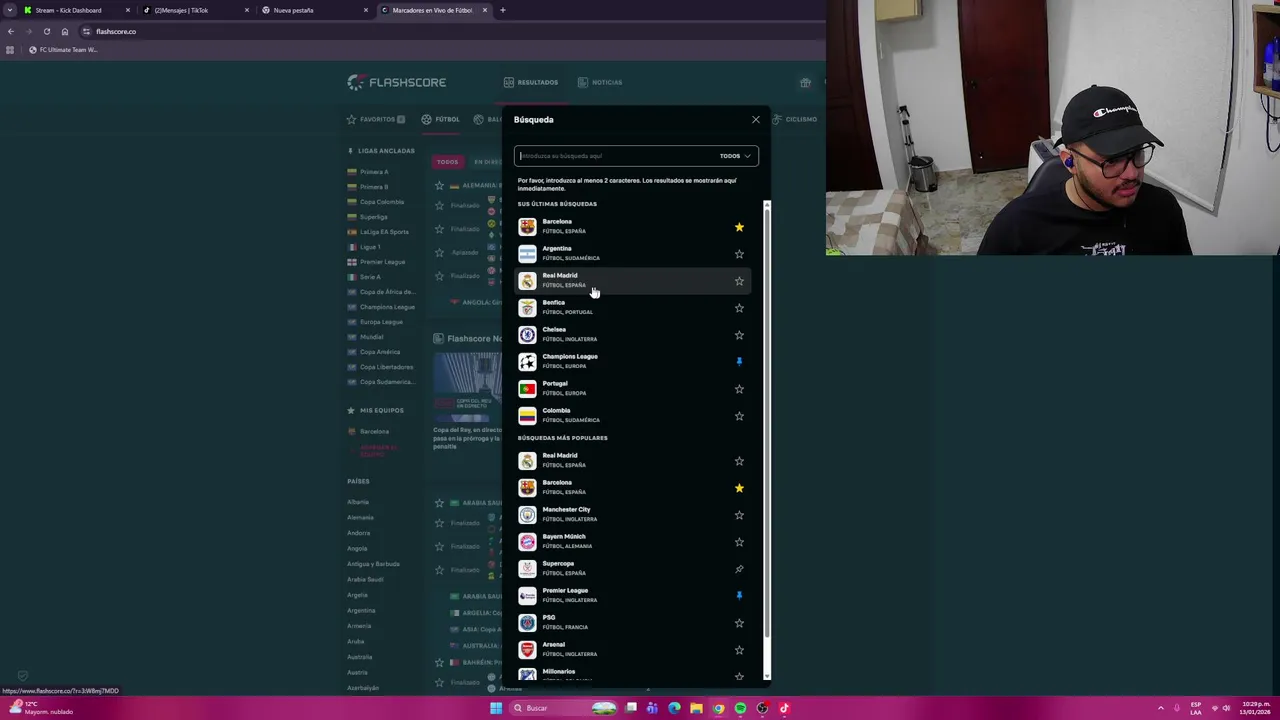1280x720 pixels.
Task: Open a new browser tab
Action: [x=503, y=10]
